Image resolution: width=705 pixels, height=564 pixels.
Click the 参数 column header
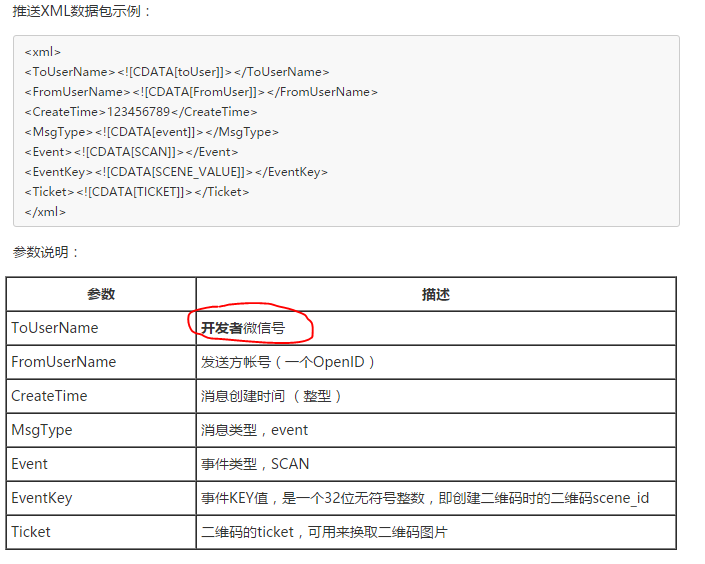(101, 294)
